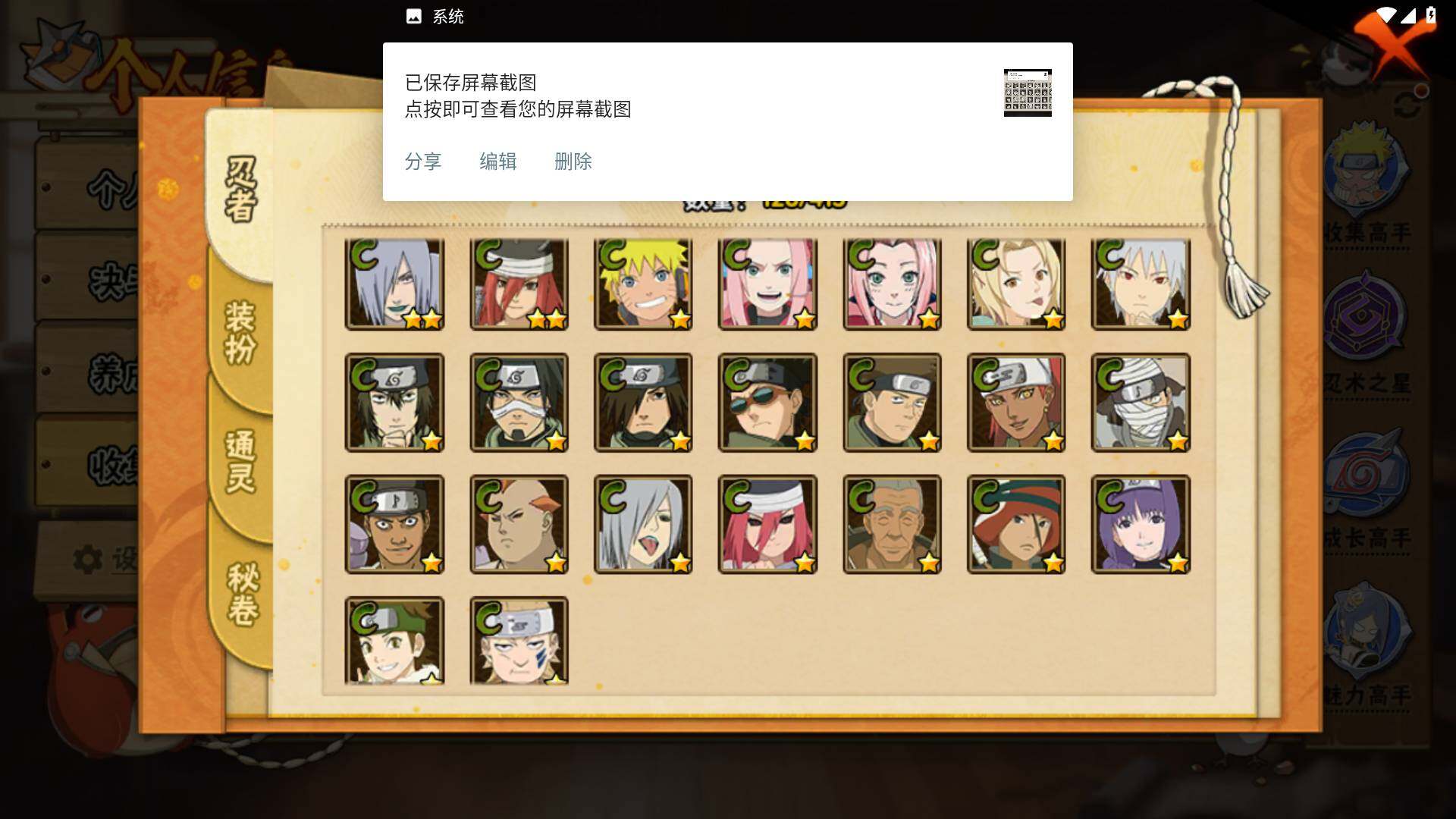Select the purple-haired girl ninja portrait

1141,524
